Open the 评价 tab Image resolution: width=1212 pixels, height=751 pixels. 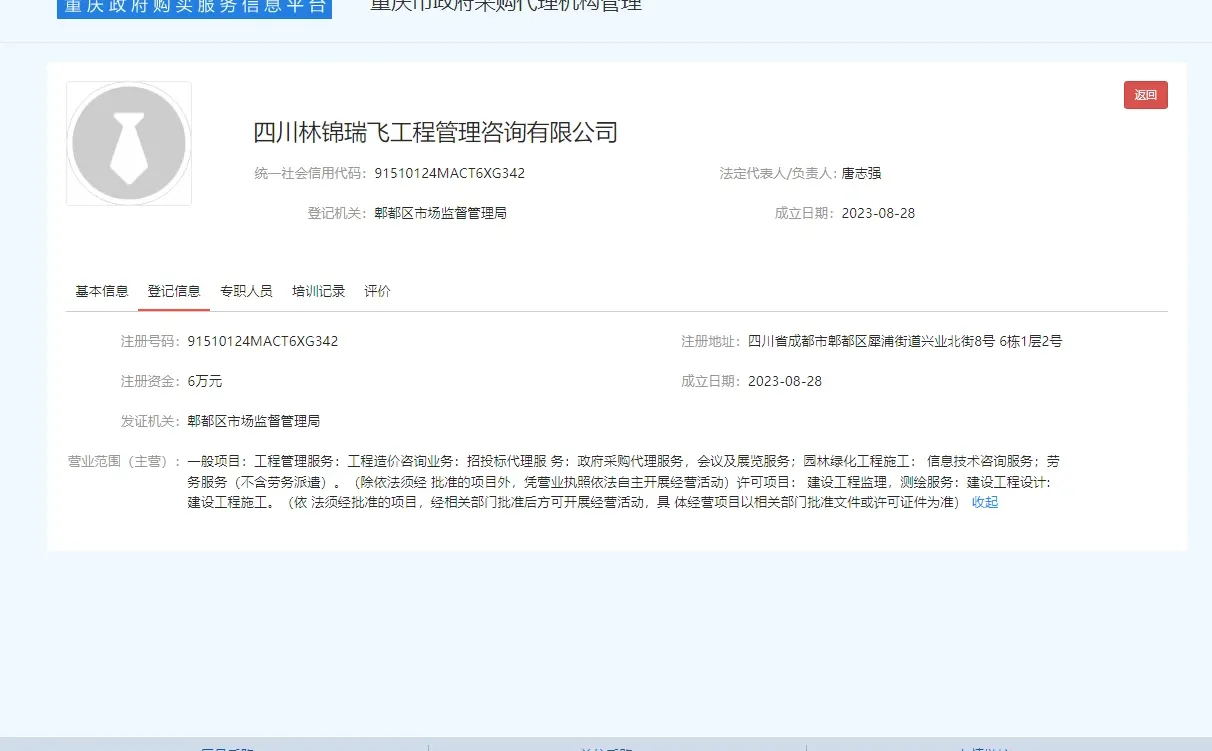coord(376,291)
